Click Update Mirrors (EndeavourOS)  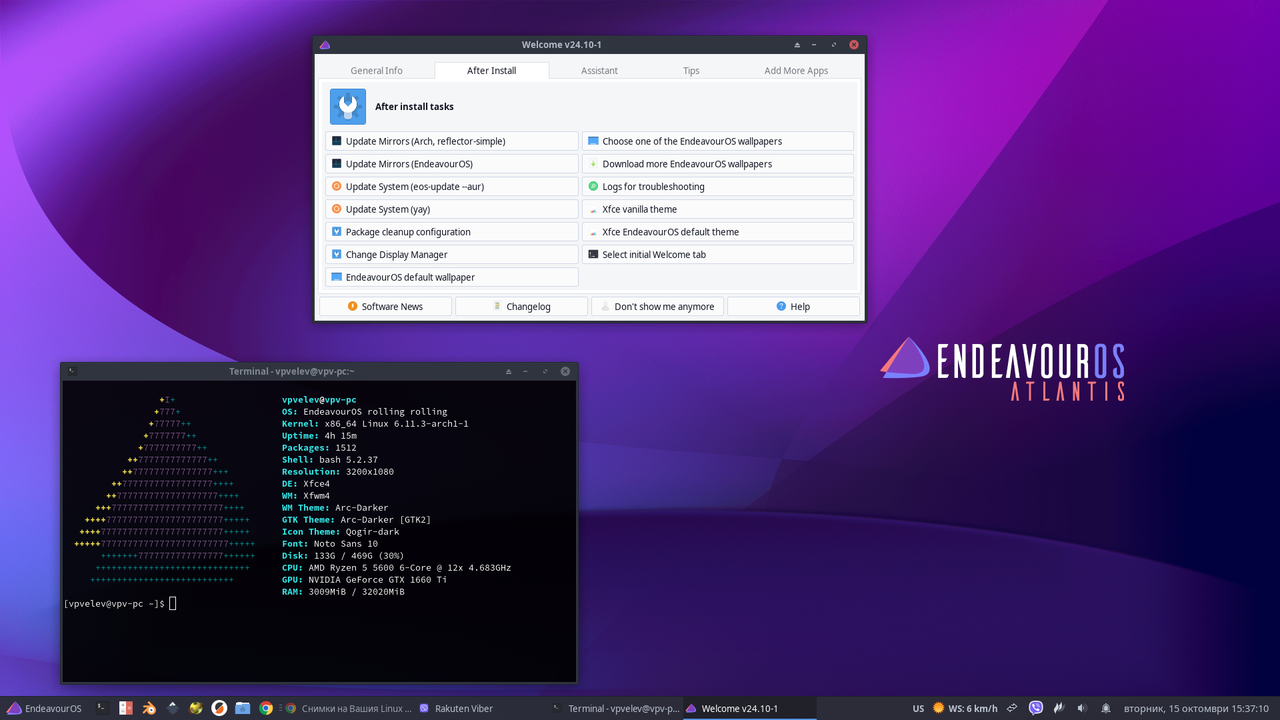(x=452, y=164)
